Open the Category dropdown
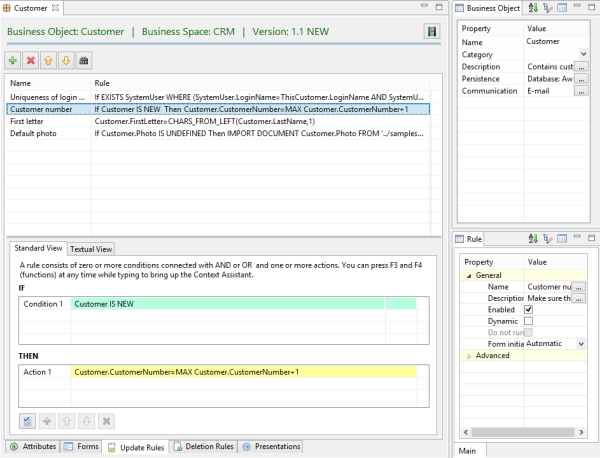Viewport: 600px width, 458px height. tap(583, 54)
